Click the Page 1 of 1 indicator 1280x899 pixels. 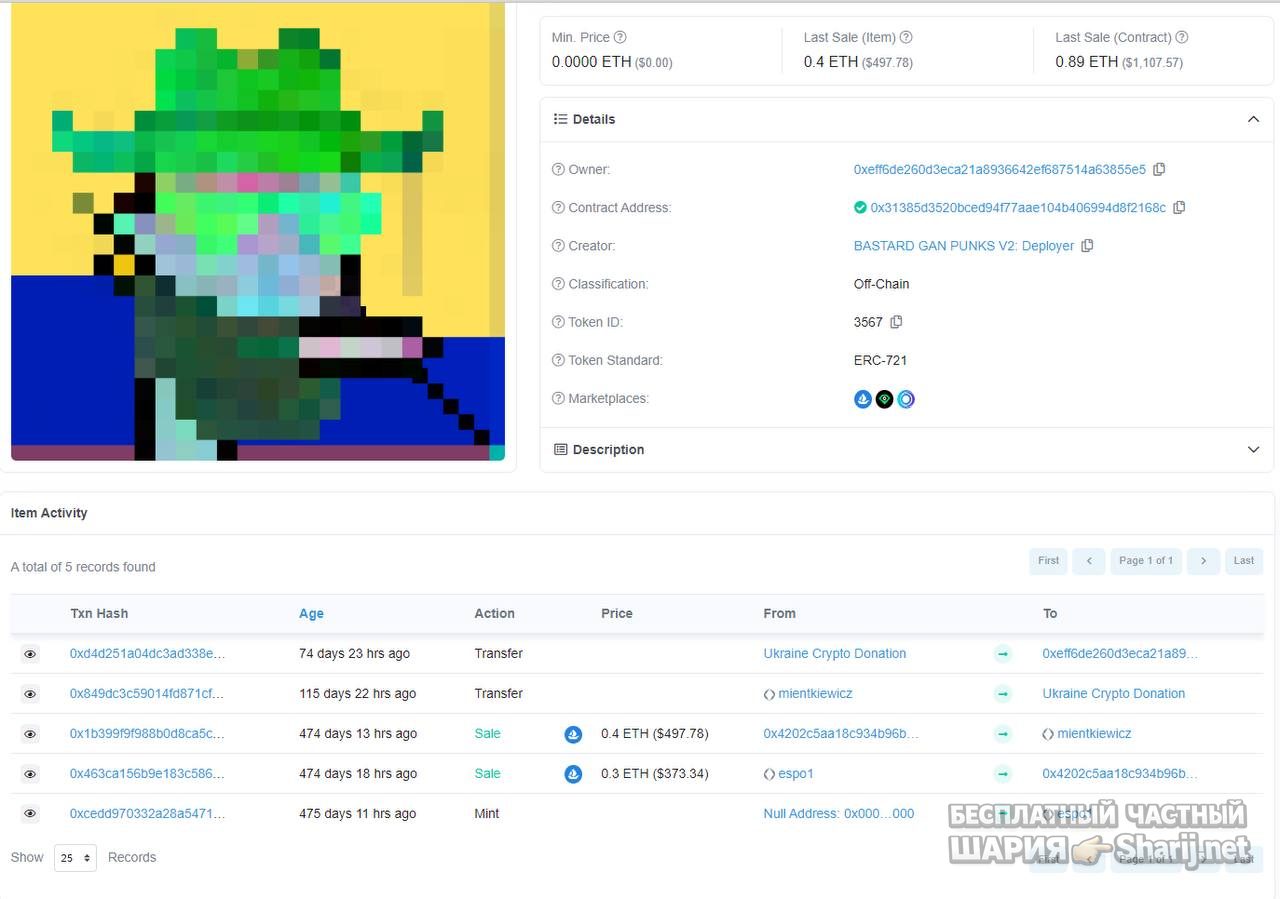pos(1146,561)
